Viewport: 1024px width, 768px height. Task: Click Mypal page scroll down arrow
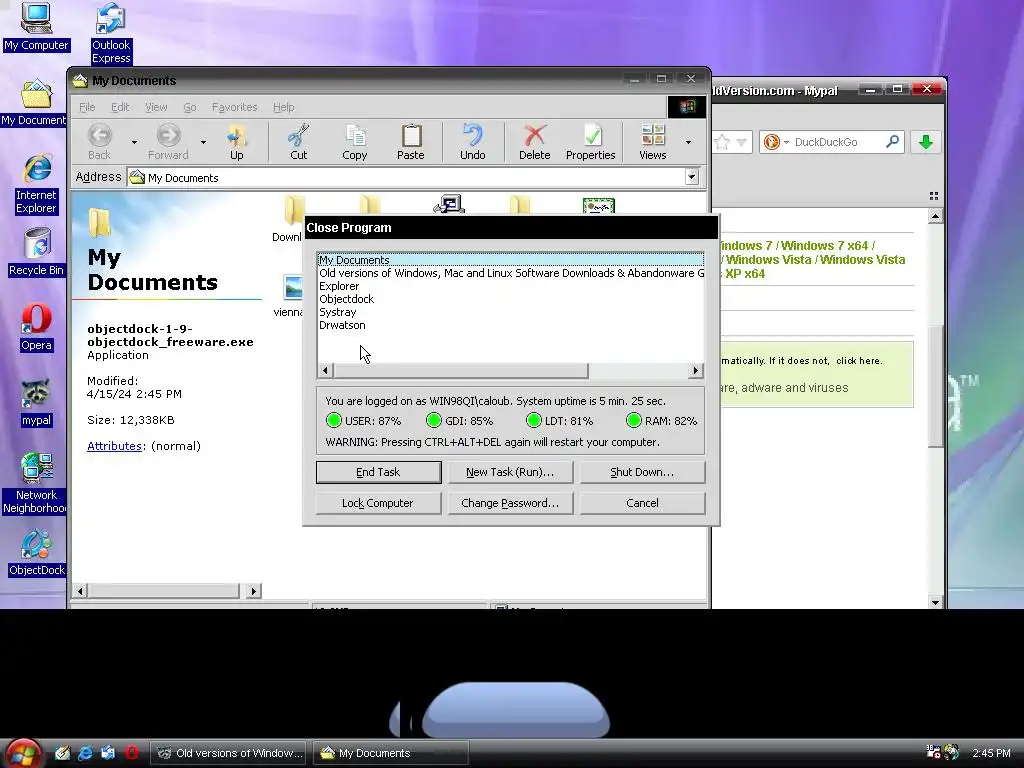935,602
